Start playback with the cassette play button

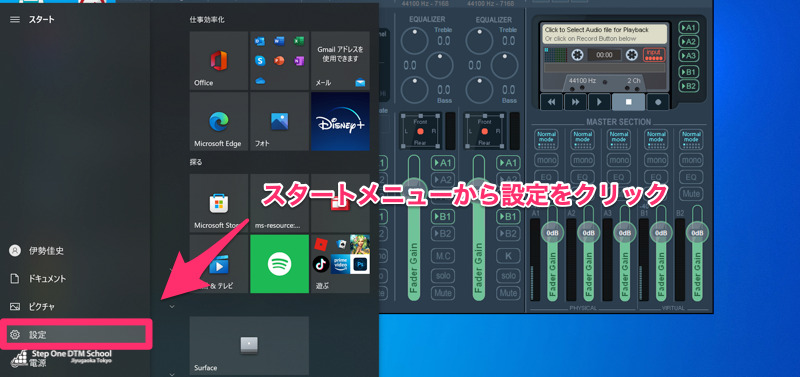599,102
